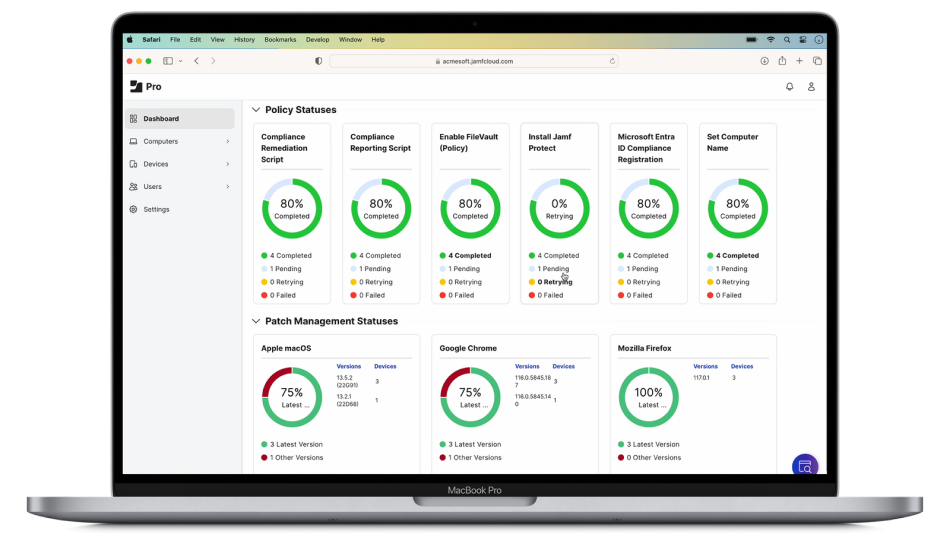Open the View menu
Image resolution: width=950 pixels, height=548 pixels.
pos(218,39)
